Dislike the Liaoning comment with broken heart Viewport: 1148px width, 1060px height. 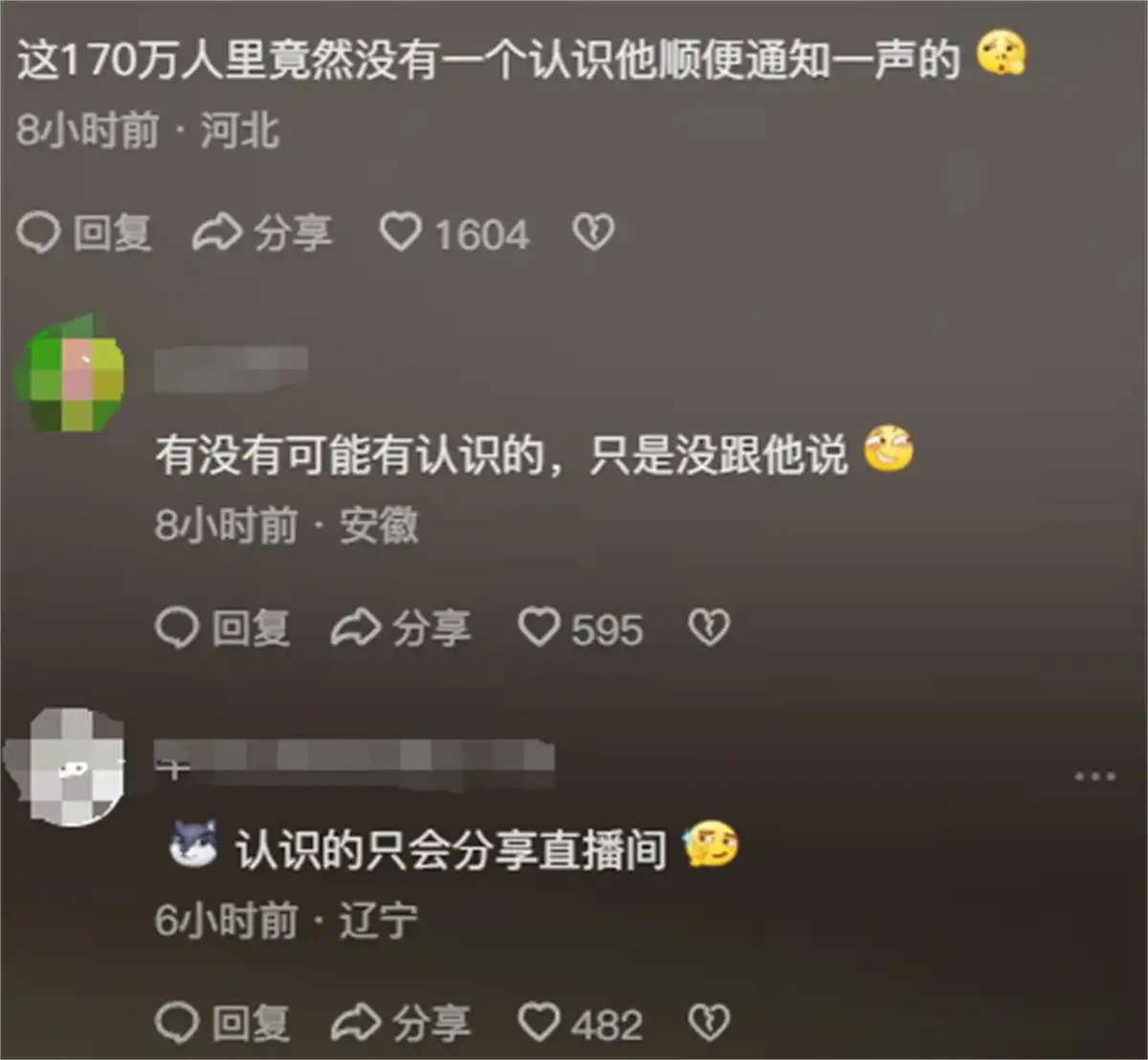coord(709,1023)
